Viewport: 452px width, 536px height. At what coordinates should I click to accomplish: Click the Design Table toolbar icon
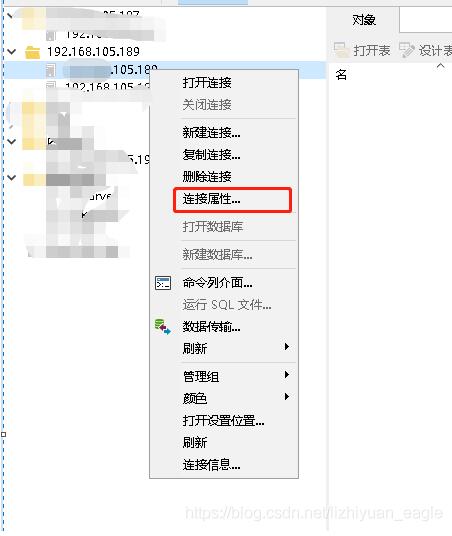coord(407,51)
